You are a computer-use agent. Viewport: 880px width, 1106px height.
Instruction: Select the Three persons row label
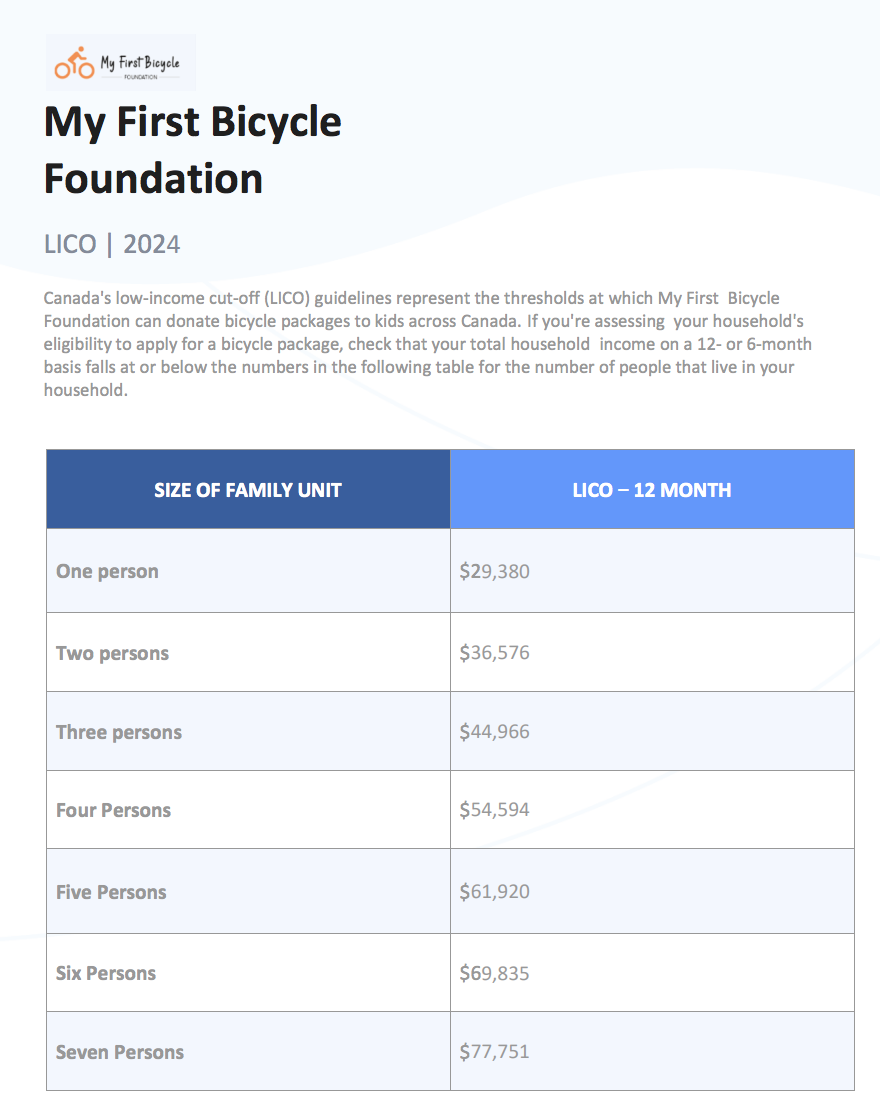(119, 732)
